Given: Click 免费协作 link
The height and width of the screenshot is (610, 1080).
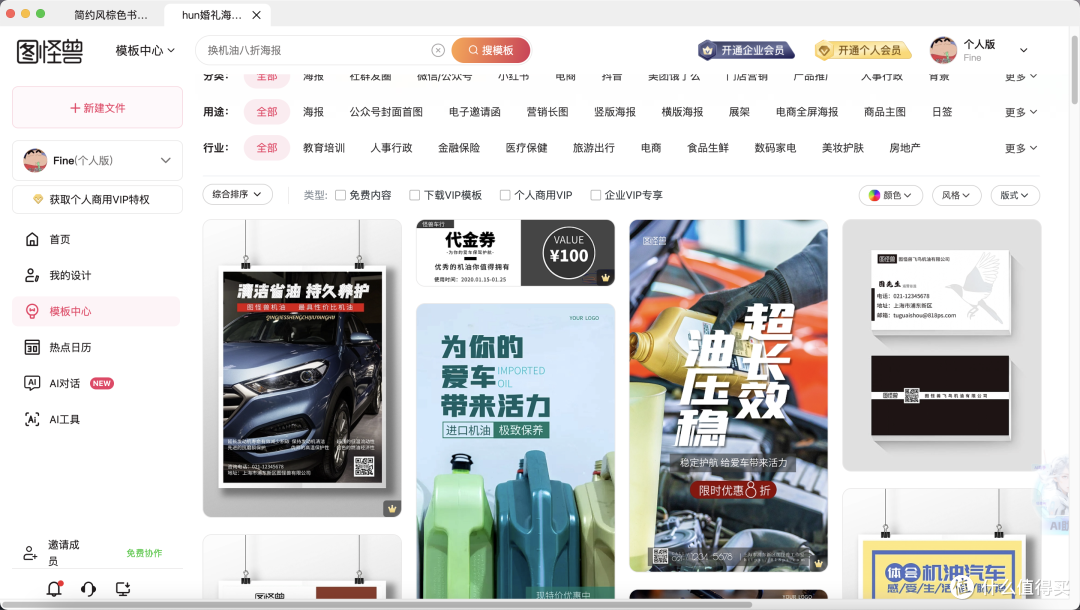Looking at the screenshot, I should [144, 553].
